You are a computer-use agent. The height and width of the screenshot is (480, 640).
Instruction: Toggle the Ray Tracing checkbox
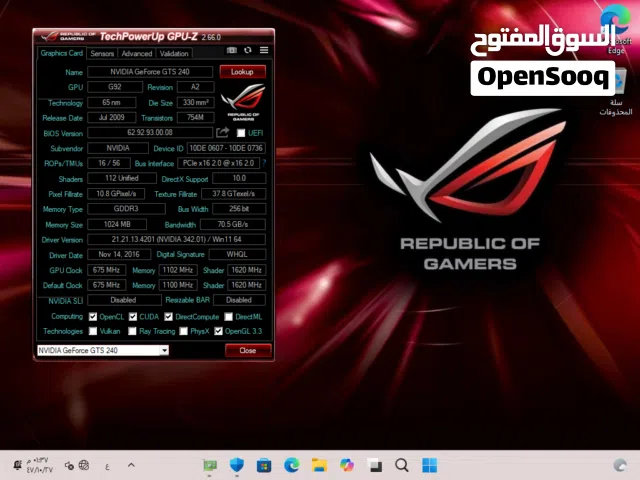132,331
